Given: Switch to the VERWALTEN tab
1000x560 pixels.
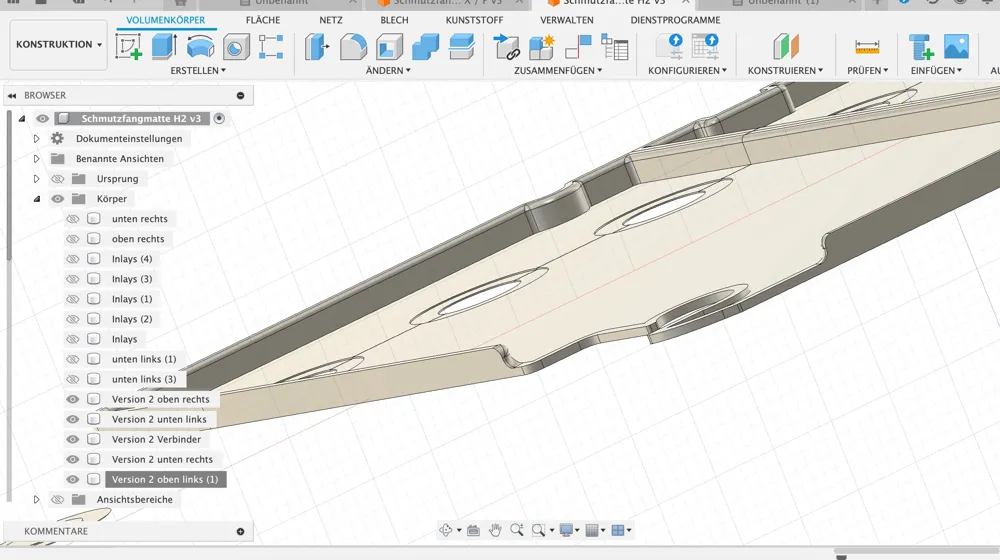Looking at the screenshot, I should (x=567, y=20).
